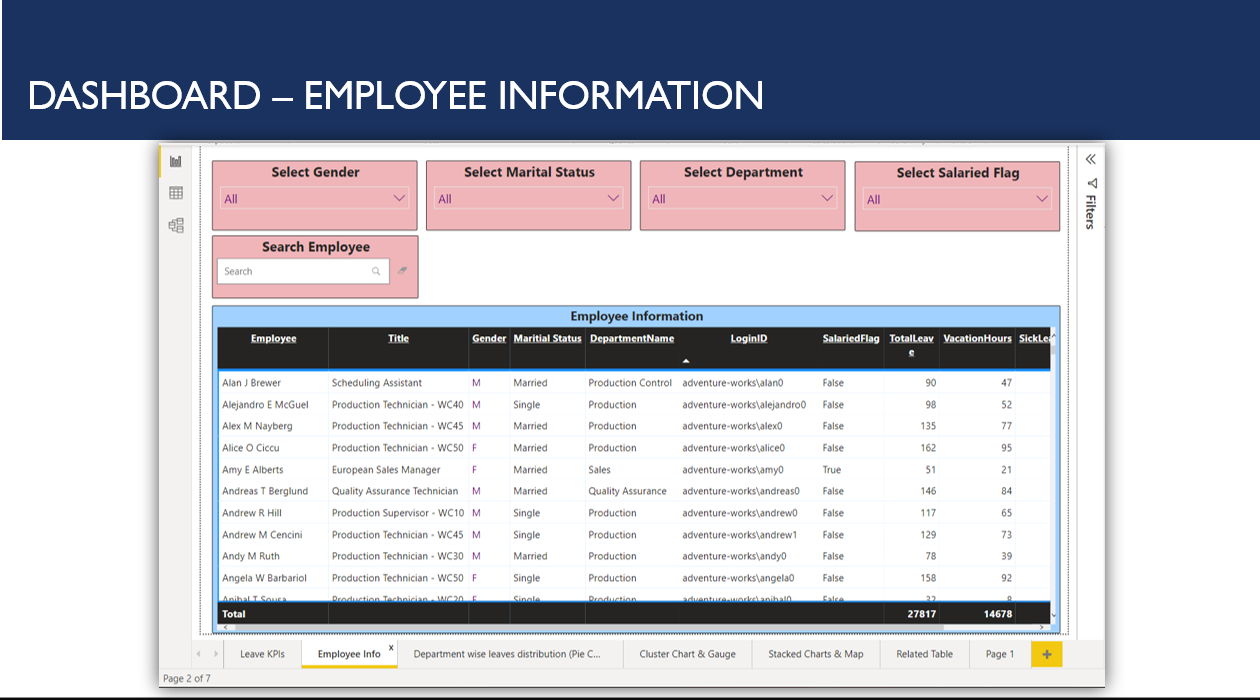Click the Filters pane label
This screenshot has height=700, width=1260.
[1091, 212]
